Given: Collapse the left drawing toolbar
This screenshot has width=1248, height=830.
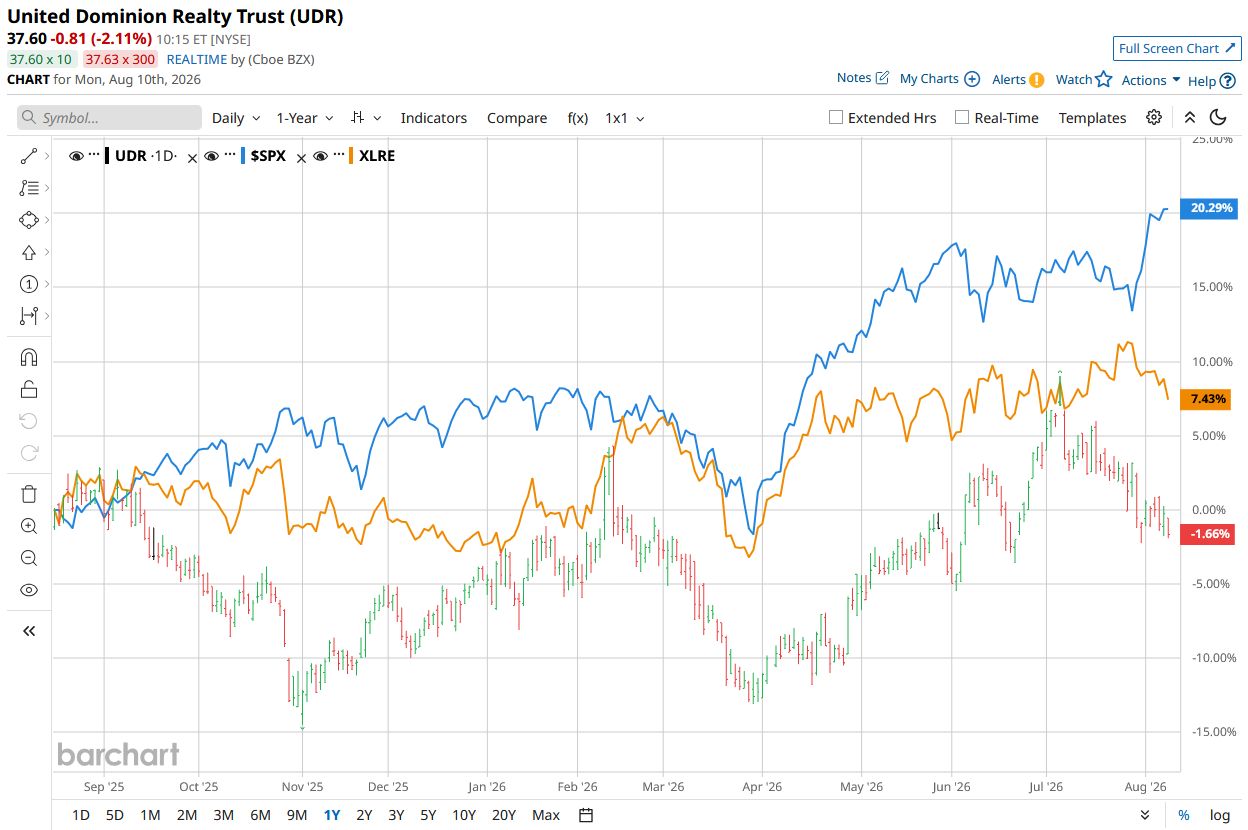Looking at the screenshot, I should coord(28,631).
